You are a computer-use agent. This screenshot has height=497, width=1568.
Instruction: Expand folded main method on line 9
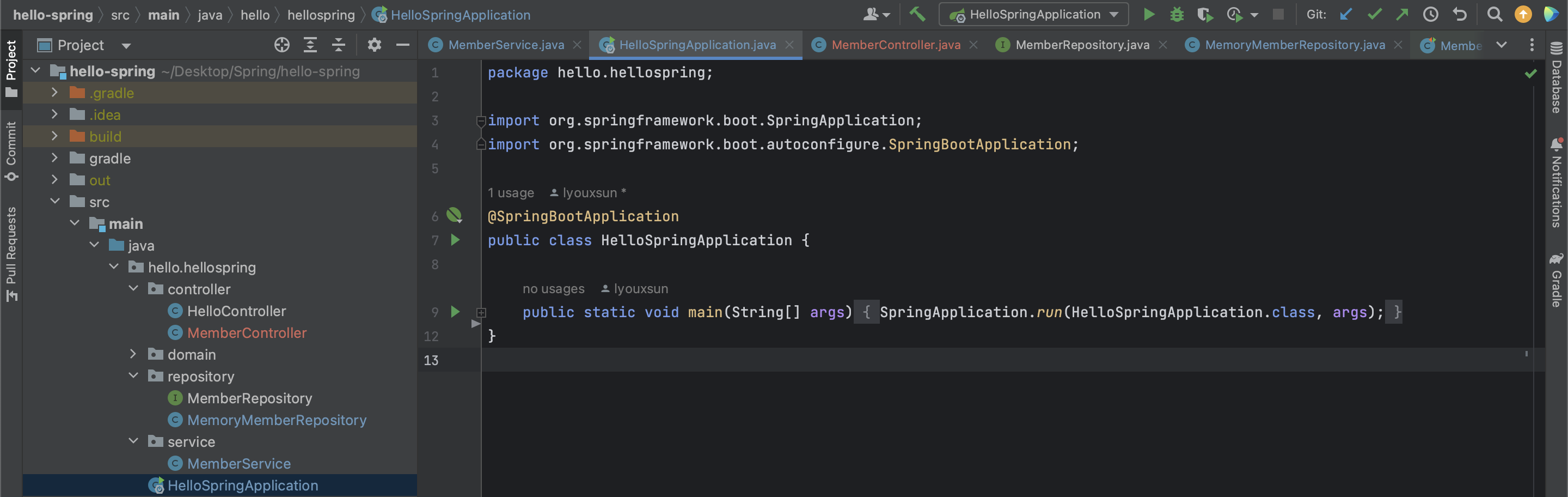pyautogui.click(x=481, y=312)
